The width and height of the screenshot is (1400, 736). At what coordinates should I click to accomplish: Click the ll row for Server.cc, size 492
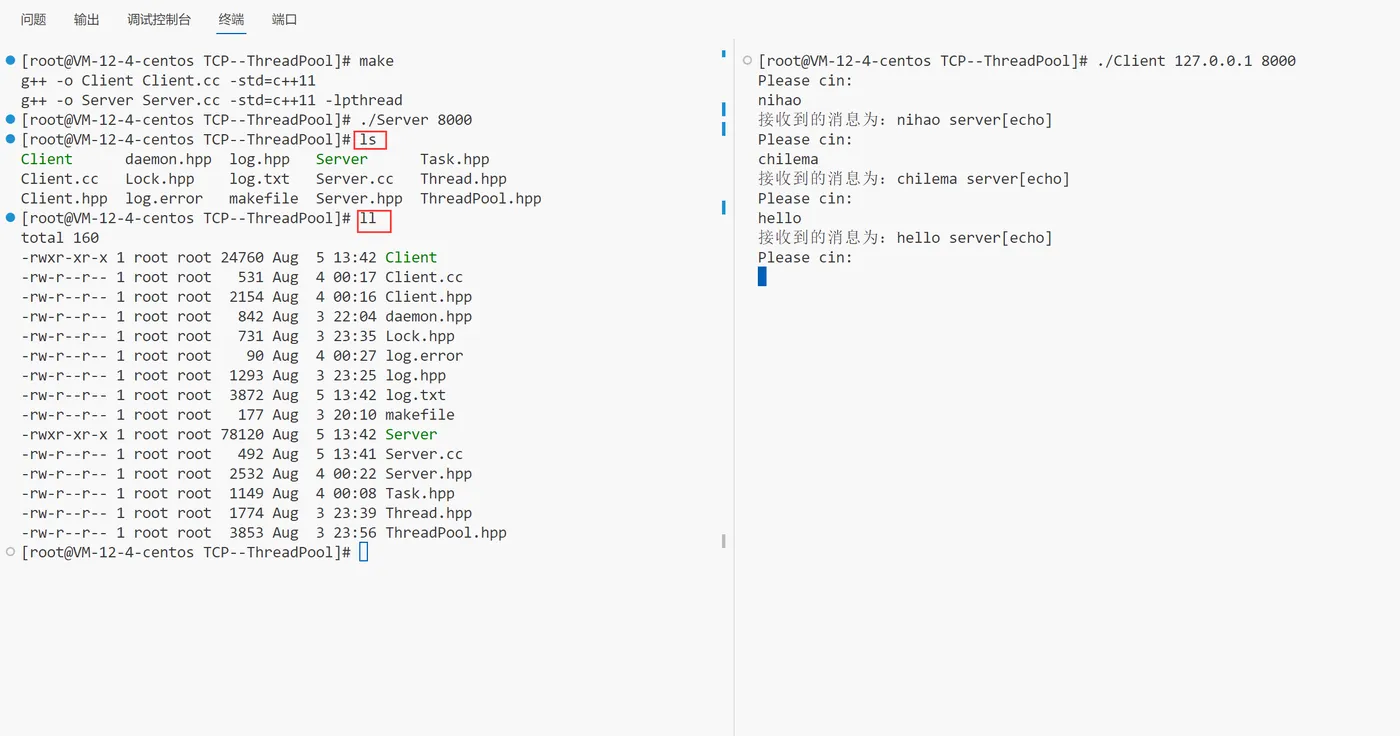coord(242,454)
